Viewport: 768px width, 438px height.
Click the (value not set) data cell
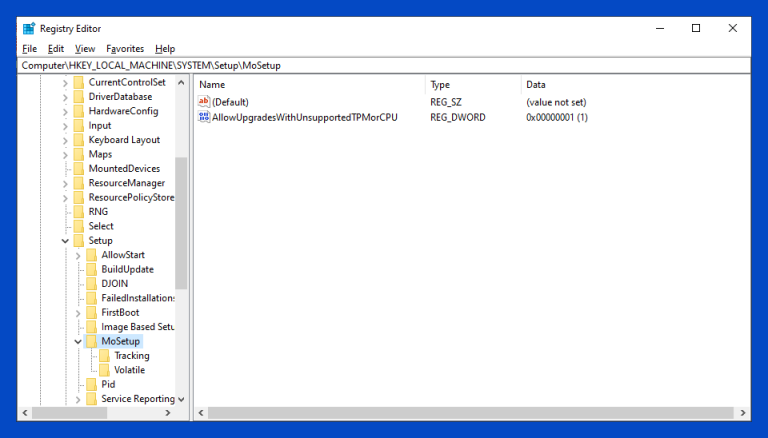556,102
